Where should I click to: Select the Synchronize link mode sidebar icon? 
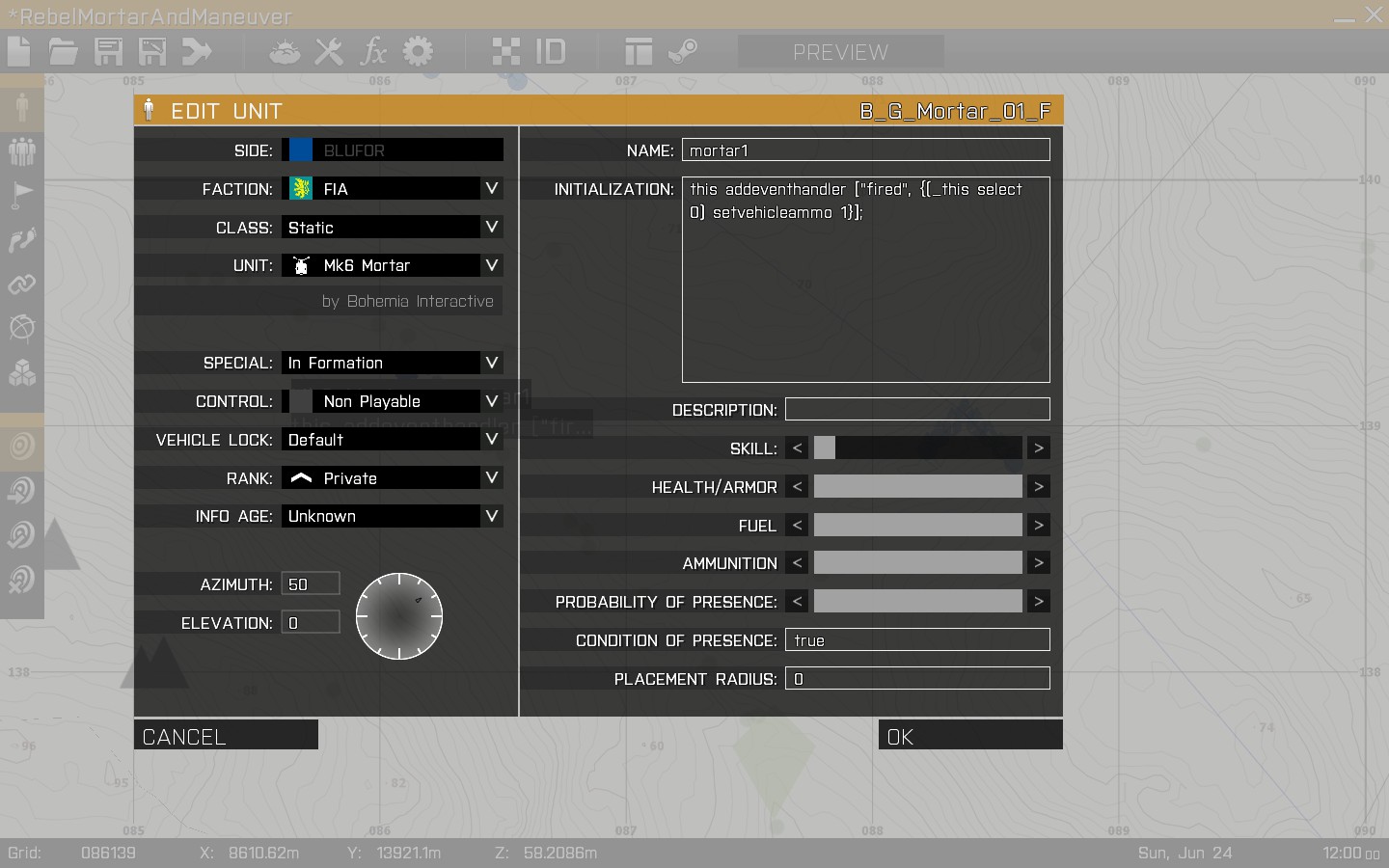(21, 284)
